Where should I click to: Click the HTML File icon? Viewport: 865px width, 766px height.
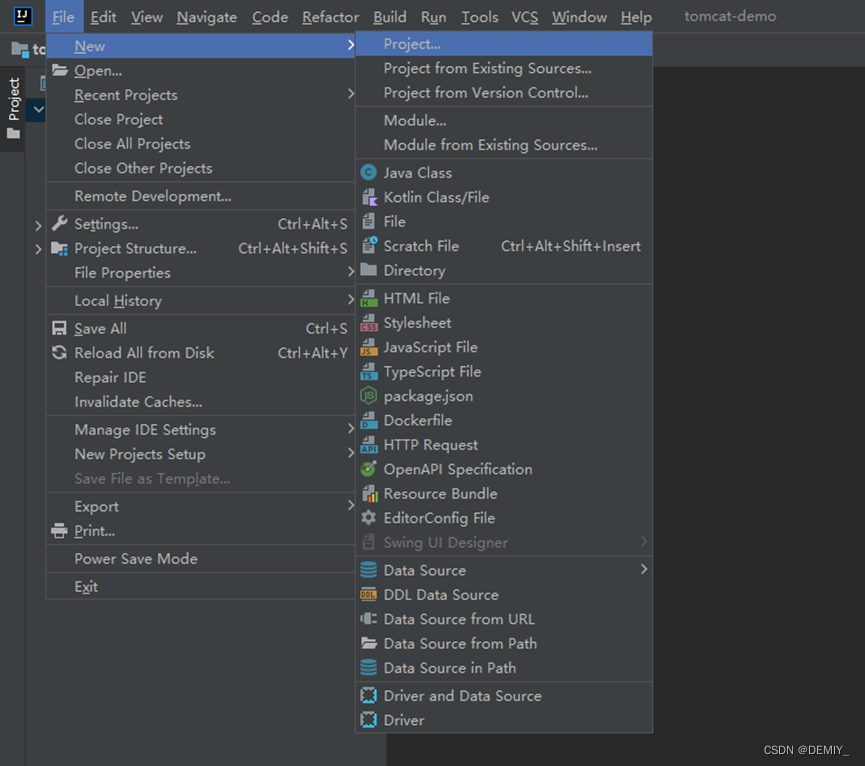(x=369, y=298)
